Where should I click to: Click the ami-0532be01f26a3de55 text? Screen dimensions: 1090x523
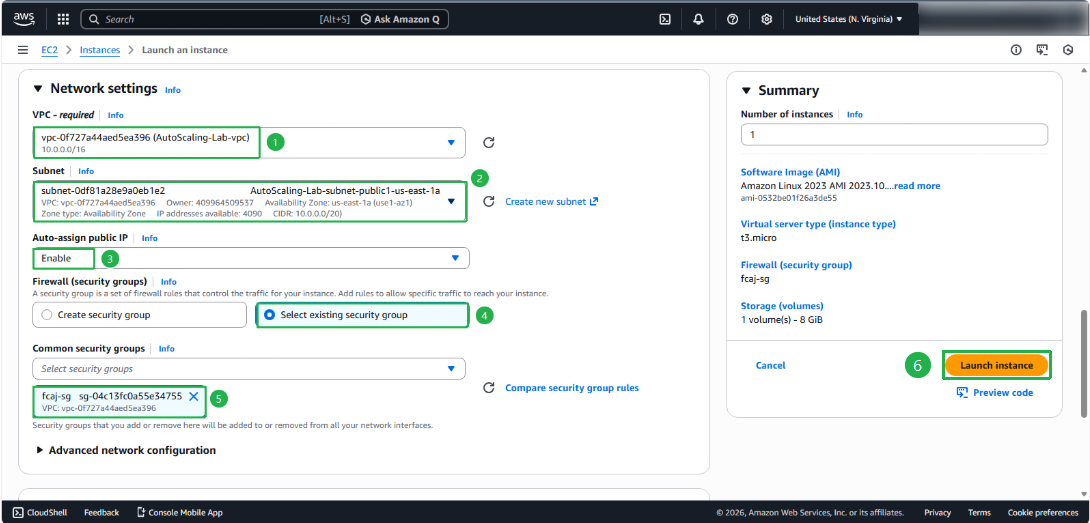pos(789,198)
